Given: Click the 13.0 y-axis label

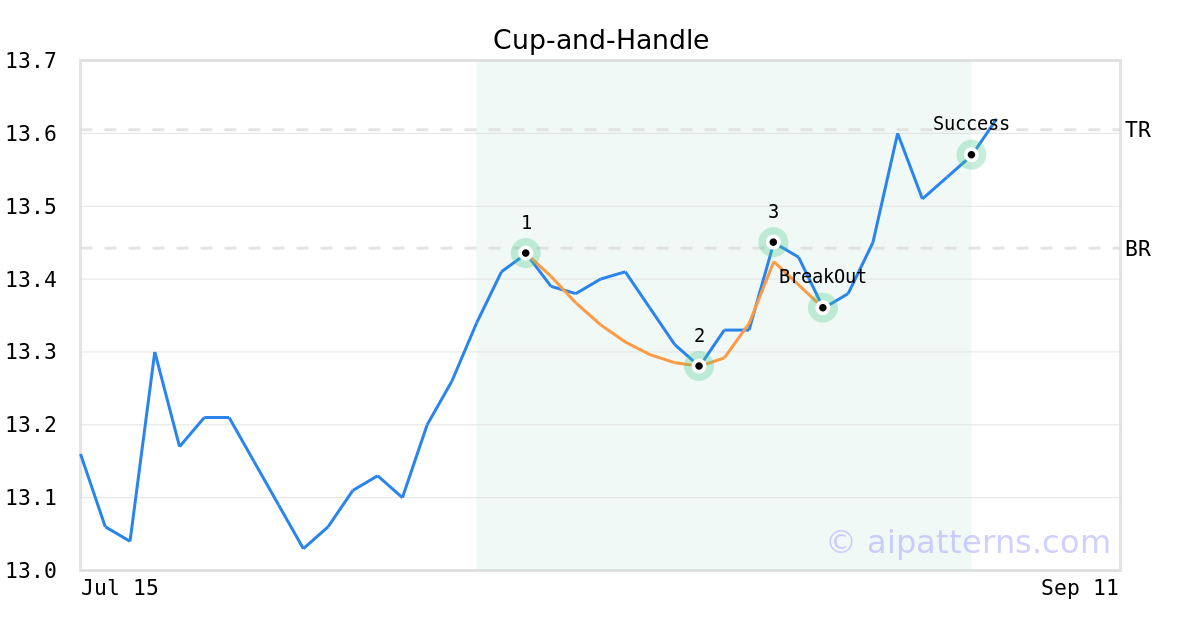Looking at the screenshot, I should 30,571.
